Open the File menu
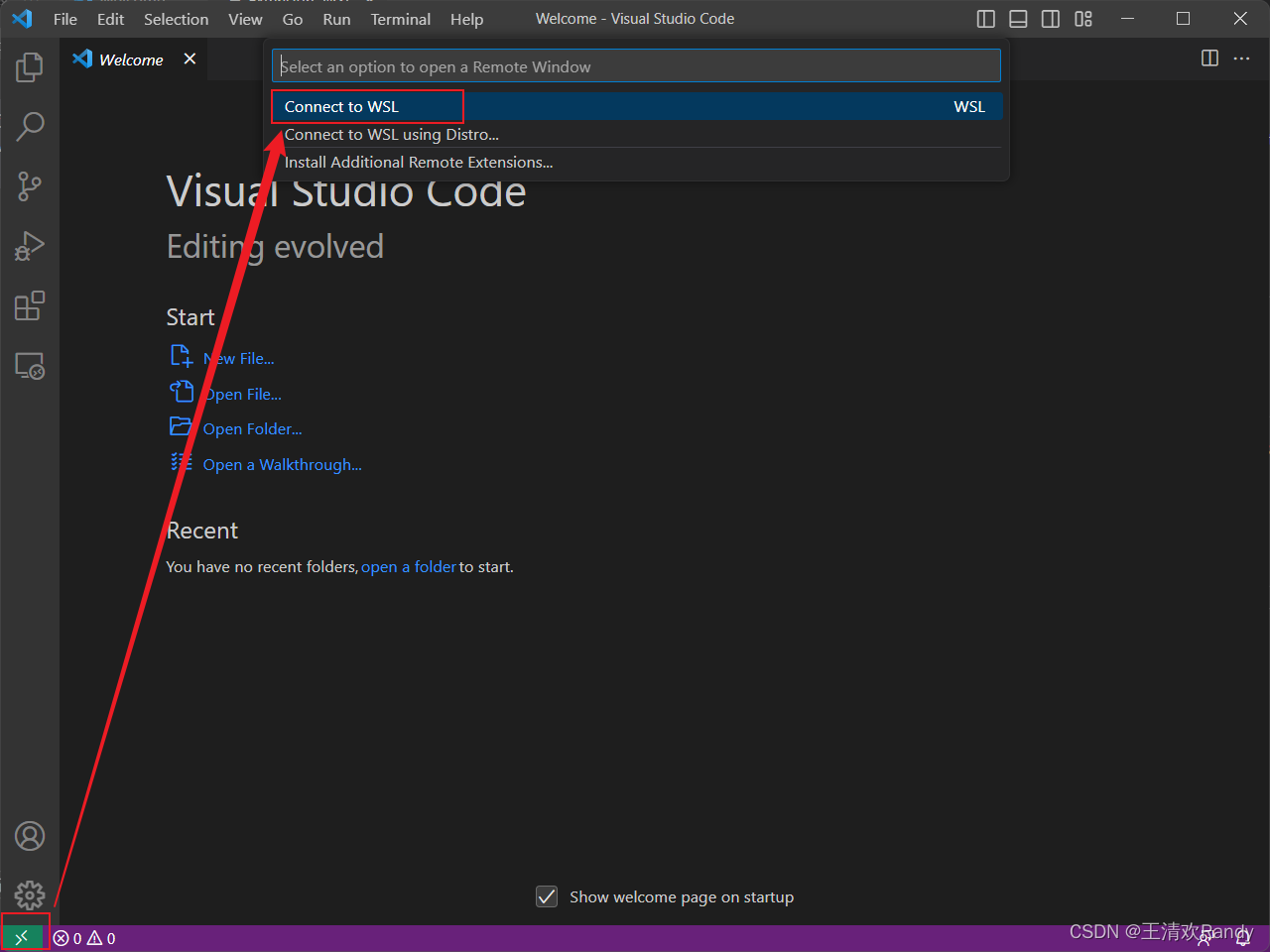 [65, 19]
